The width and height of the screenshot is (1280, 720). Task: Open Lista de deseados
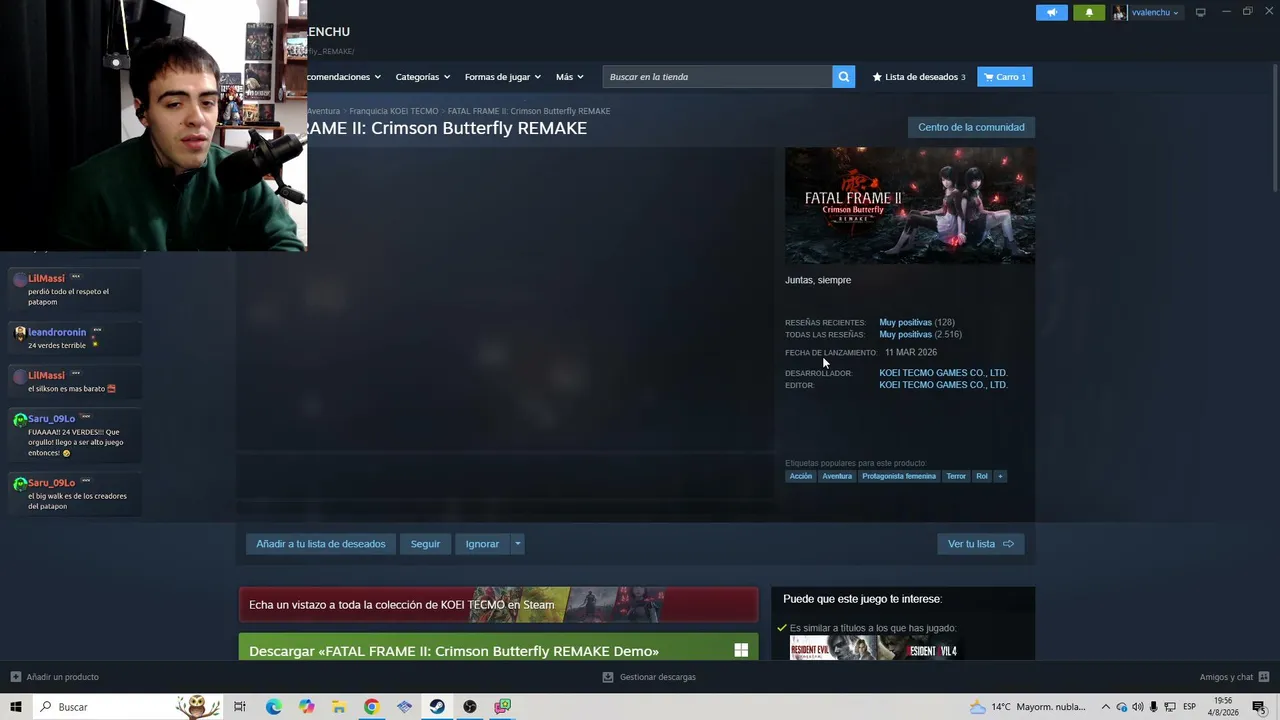coord(919,77)
